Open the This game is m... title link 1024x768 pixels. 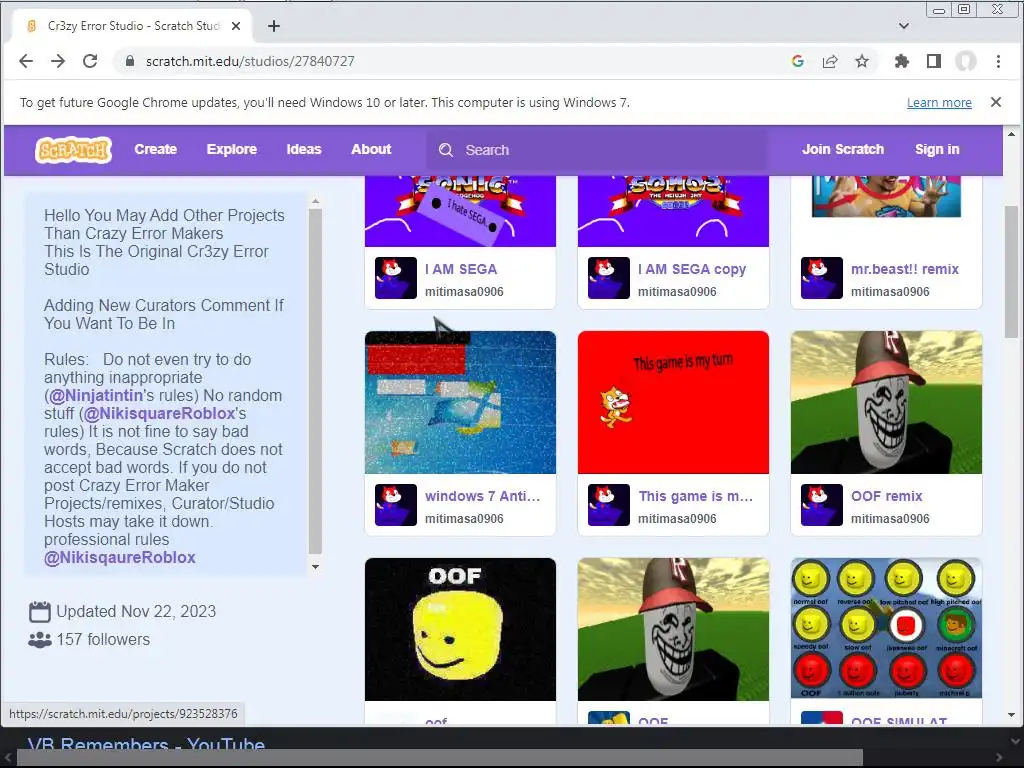pyautogui.click(x=696, y=496)
